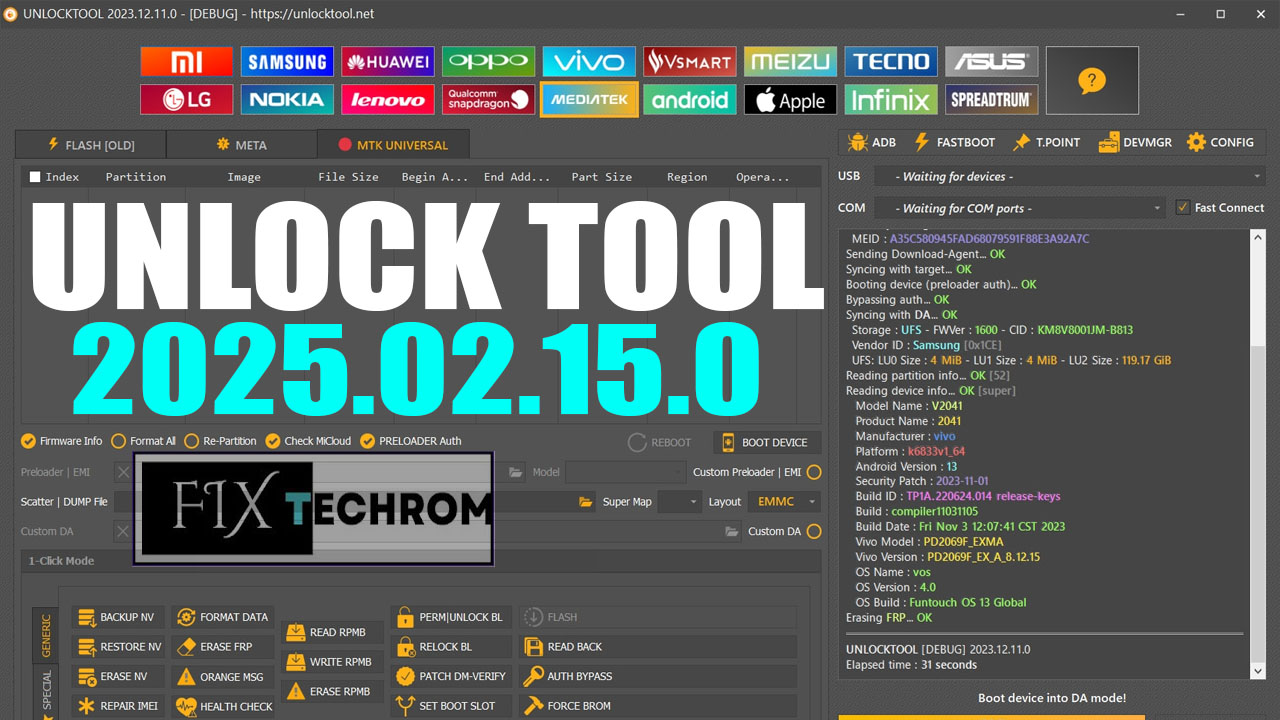Select the Xiaomi MI brand logo

click(x=187, y=62)
